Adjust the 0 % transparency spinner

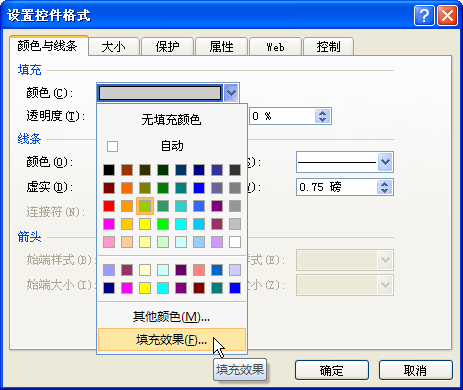[322, 116]
